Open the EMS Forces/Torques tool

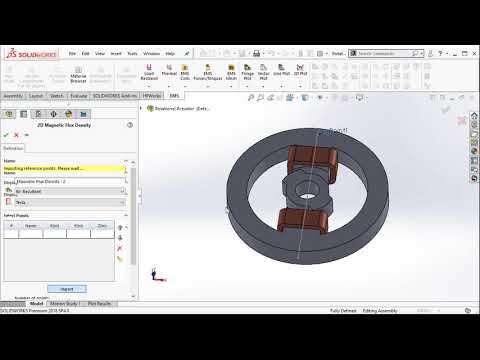pos(208,72)
